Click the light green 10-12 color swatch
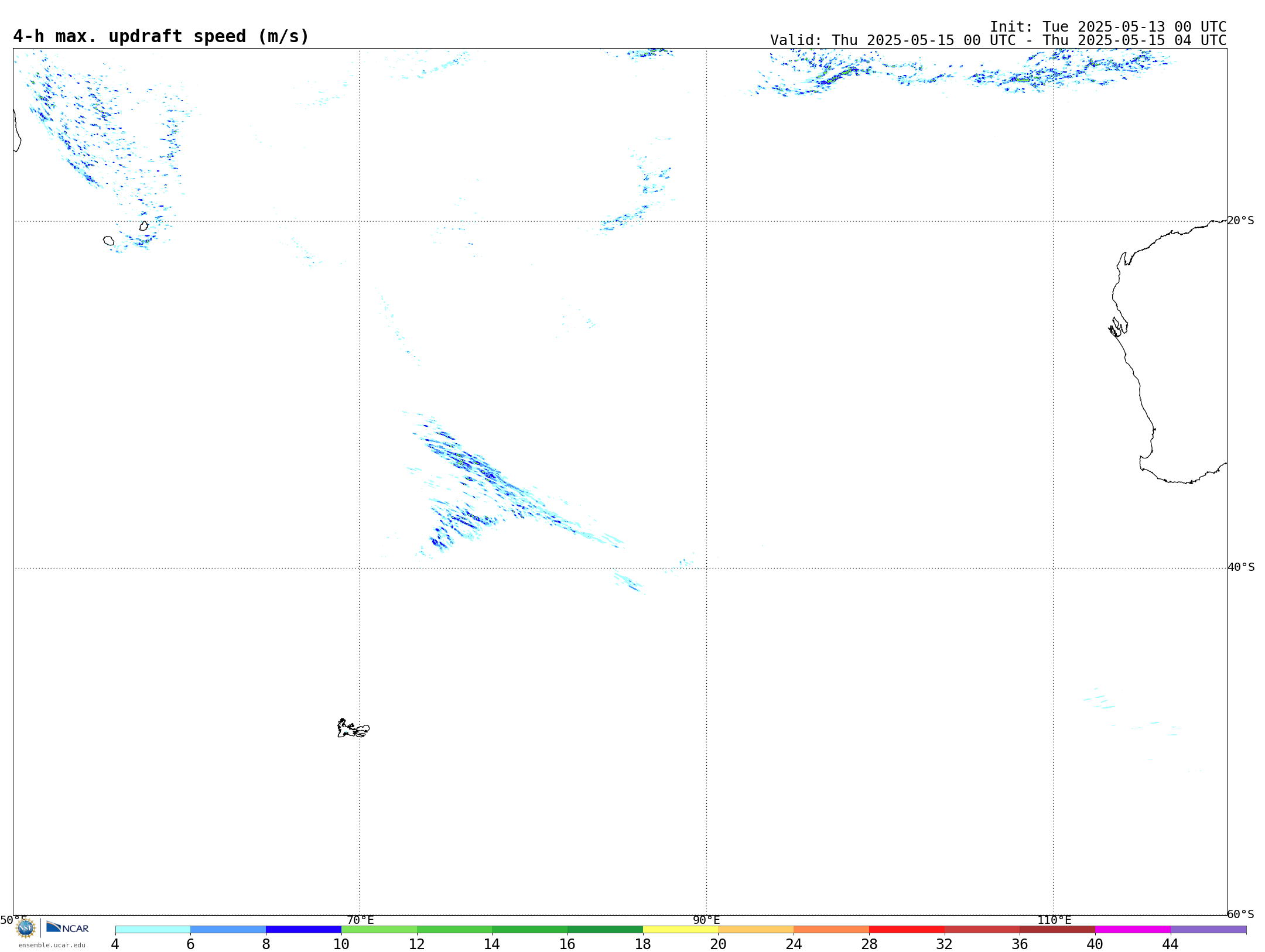The height and width of the screenshot is (952, 1265). pyautogui.click(x=379, y=929)
